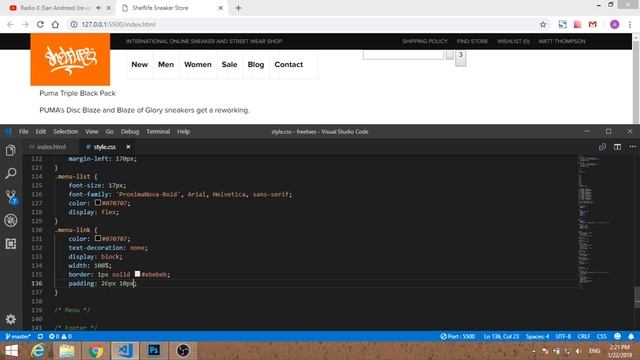Close the style.css editor tab
640x360 pixels.
128,147
